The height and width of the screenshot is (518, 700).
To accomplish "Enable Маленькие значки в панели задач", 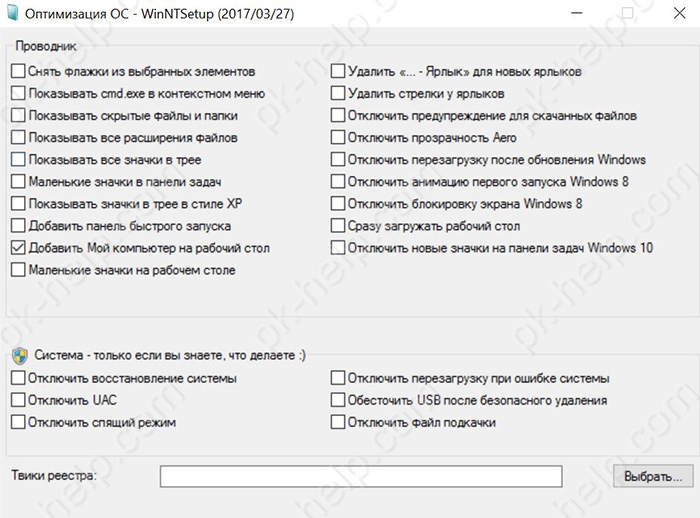I will [18, 181].
